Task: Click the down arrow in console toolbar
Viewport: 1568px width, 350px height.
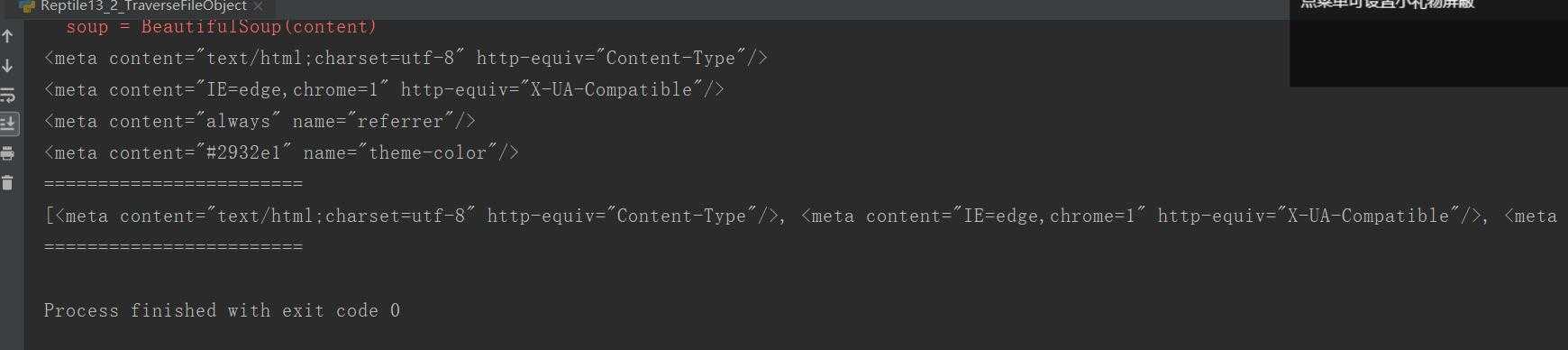Action: click(8, 66)
